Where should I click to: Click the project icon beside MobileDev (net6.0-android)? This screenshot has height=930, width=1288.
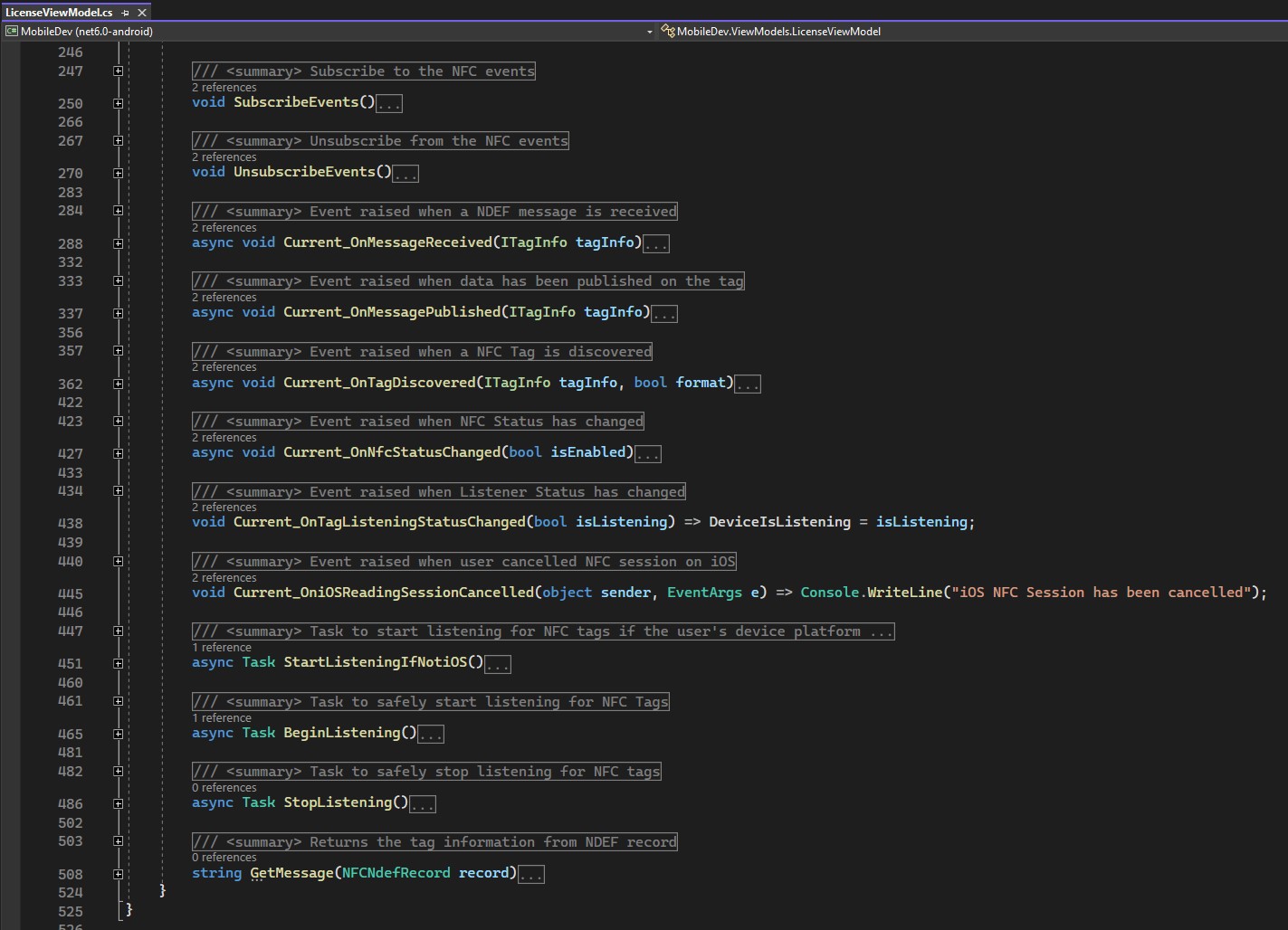[12, 31]
